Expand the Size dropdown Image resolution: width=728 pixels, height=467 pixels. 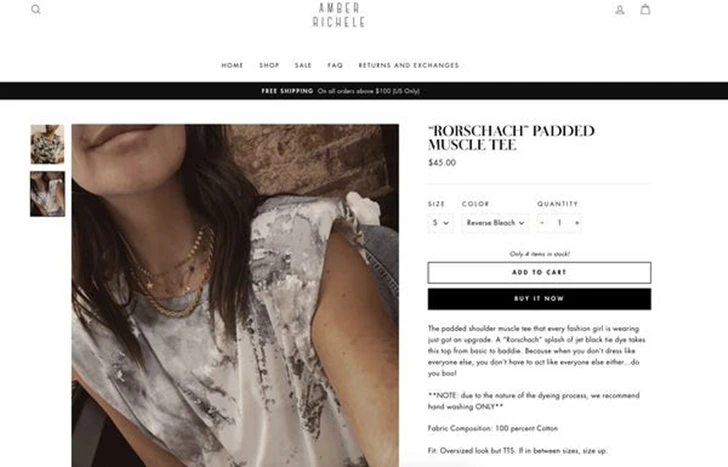[441, 223]
